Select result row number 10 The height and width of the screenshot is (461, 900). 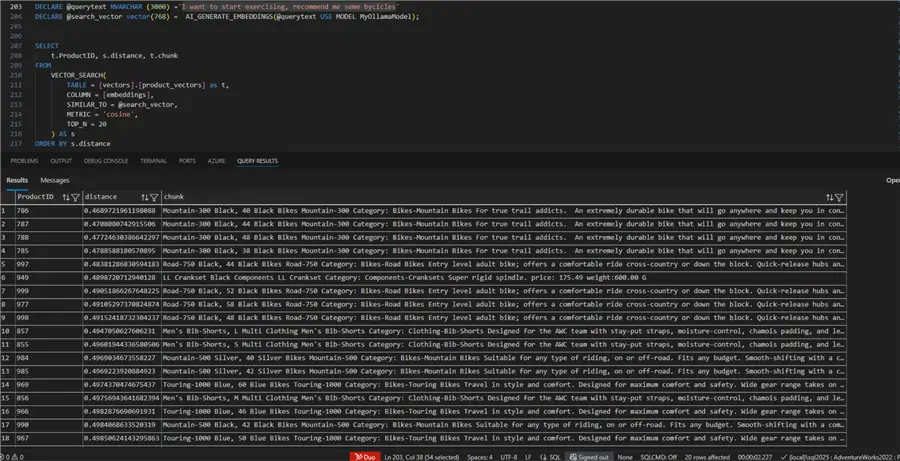pyautogui.click(x=7, y=331)
